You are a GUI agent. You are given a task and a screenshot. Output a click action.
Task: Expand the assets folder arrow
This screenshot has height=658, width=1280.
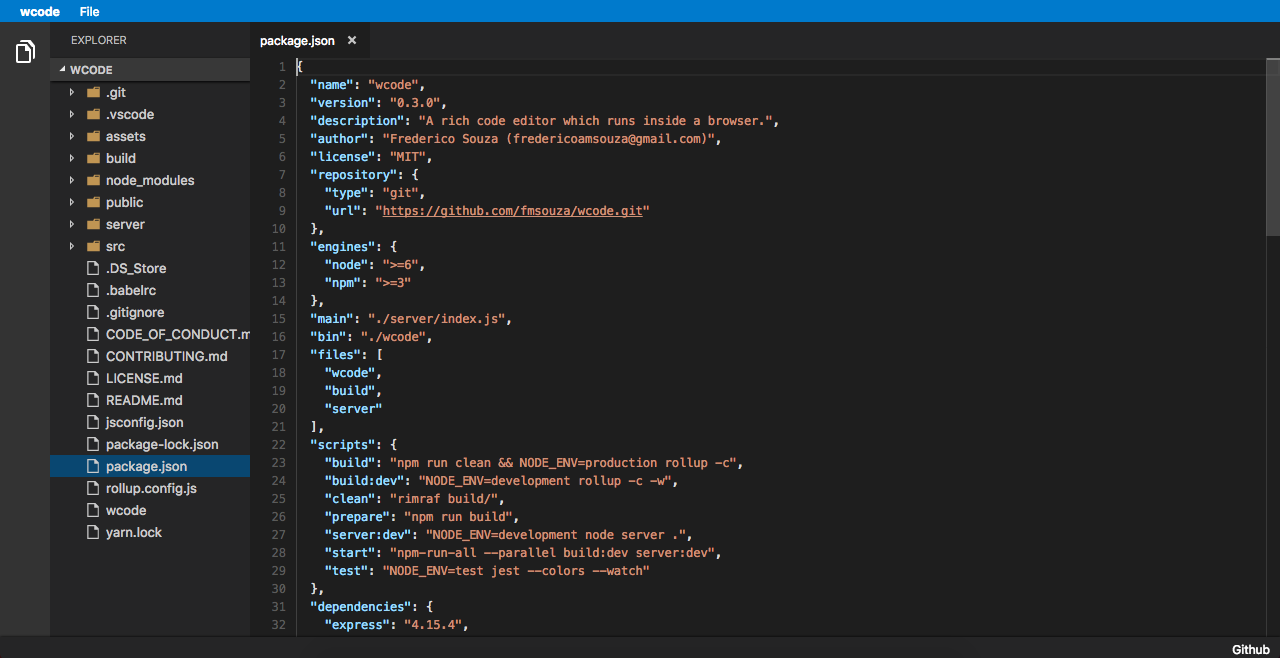coord(72,136)
